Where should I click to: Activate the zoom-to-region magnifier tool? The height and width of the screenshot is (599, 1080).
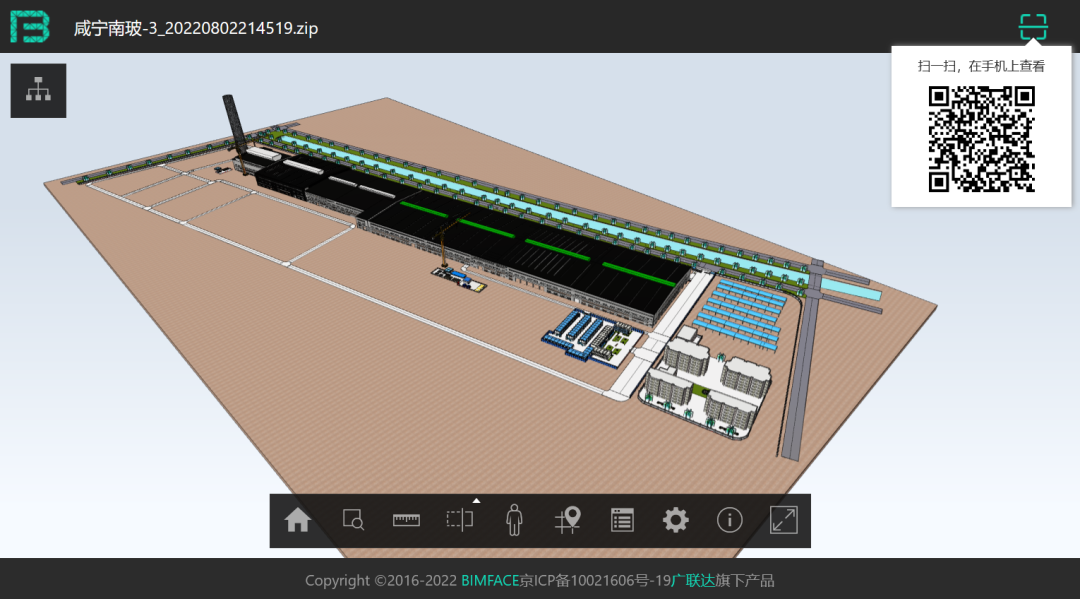click(351, 520)
